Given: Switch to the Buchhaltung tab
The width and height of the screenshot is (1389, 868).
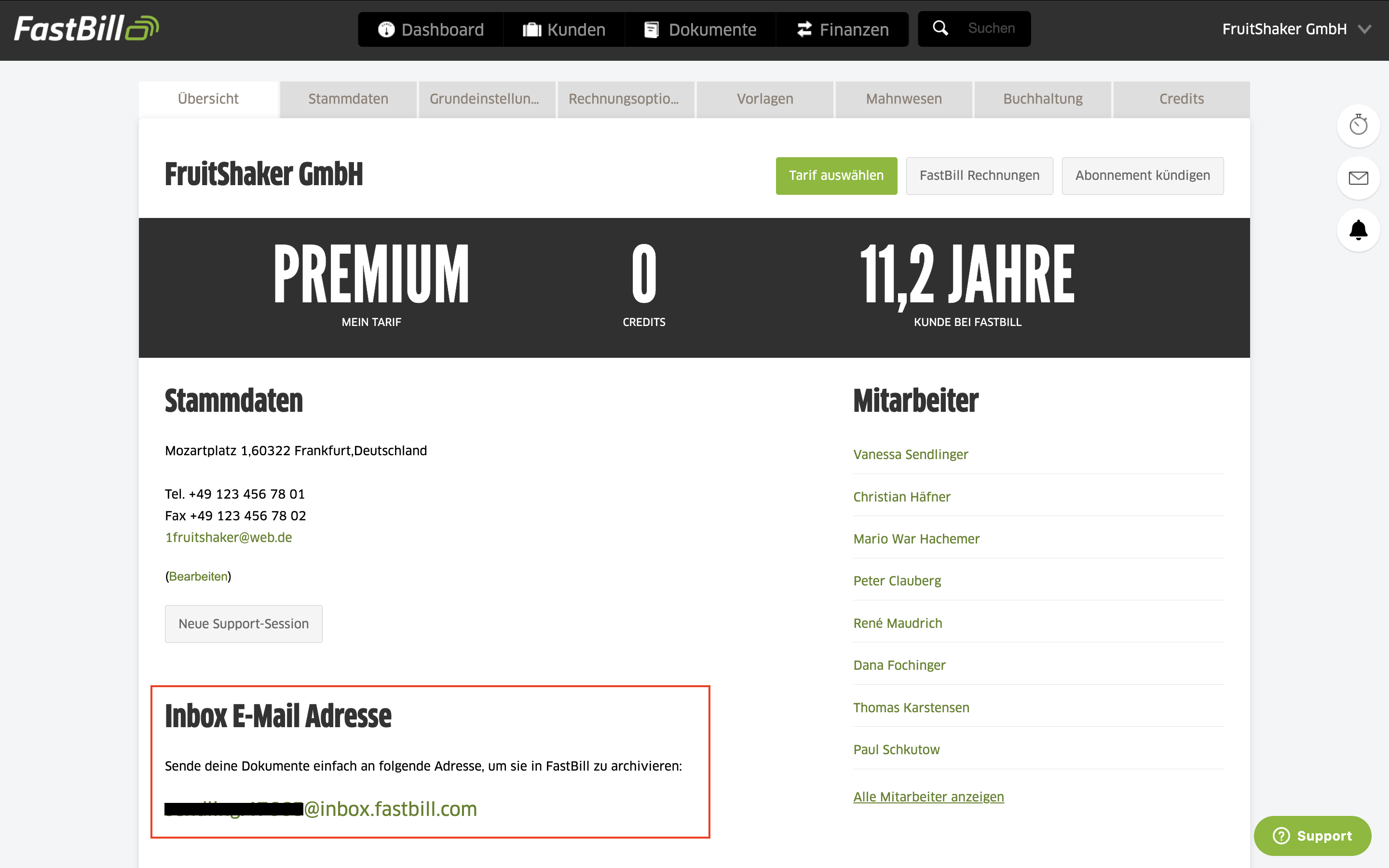Looking at the screenshot, I should tap(1043, 99).
